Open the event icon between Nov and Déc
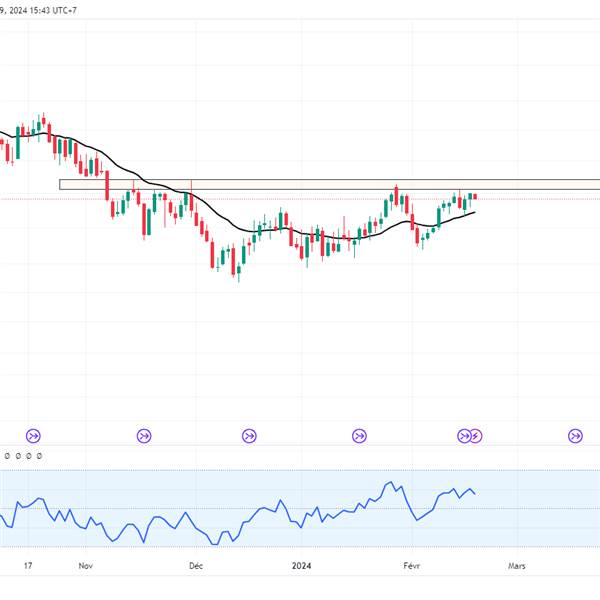 144,436
